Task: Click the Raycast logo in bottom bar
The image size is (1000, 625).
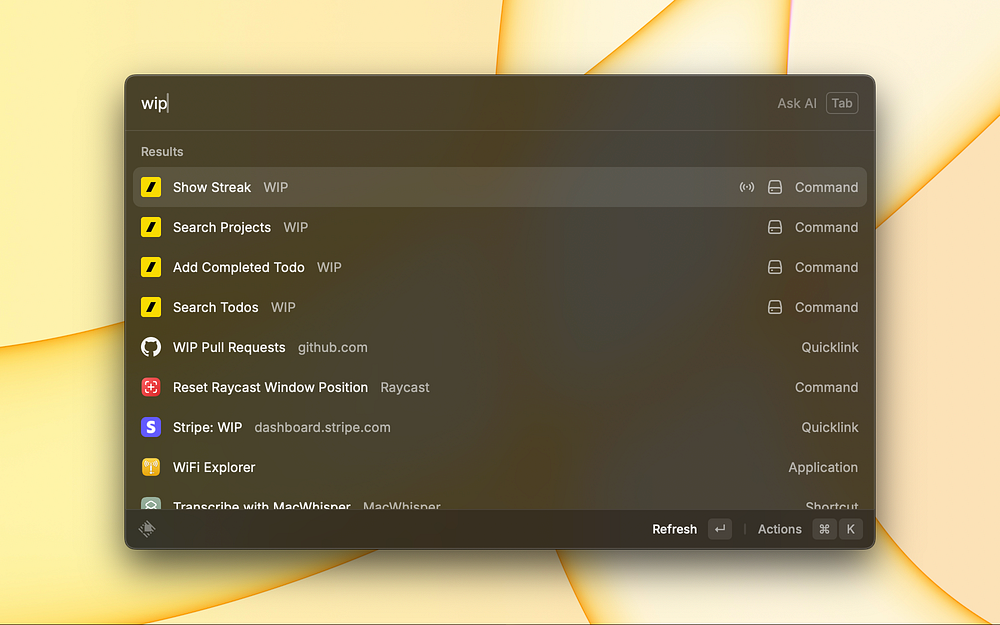Action: coord(147,529)
